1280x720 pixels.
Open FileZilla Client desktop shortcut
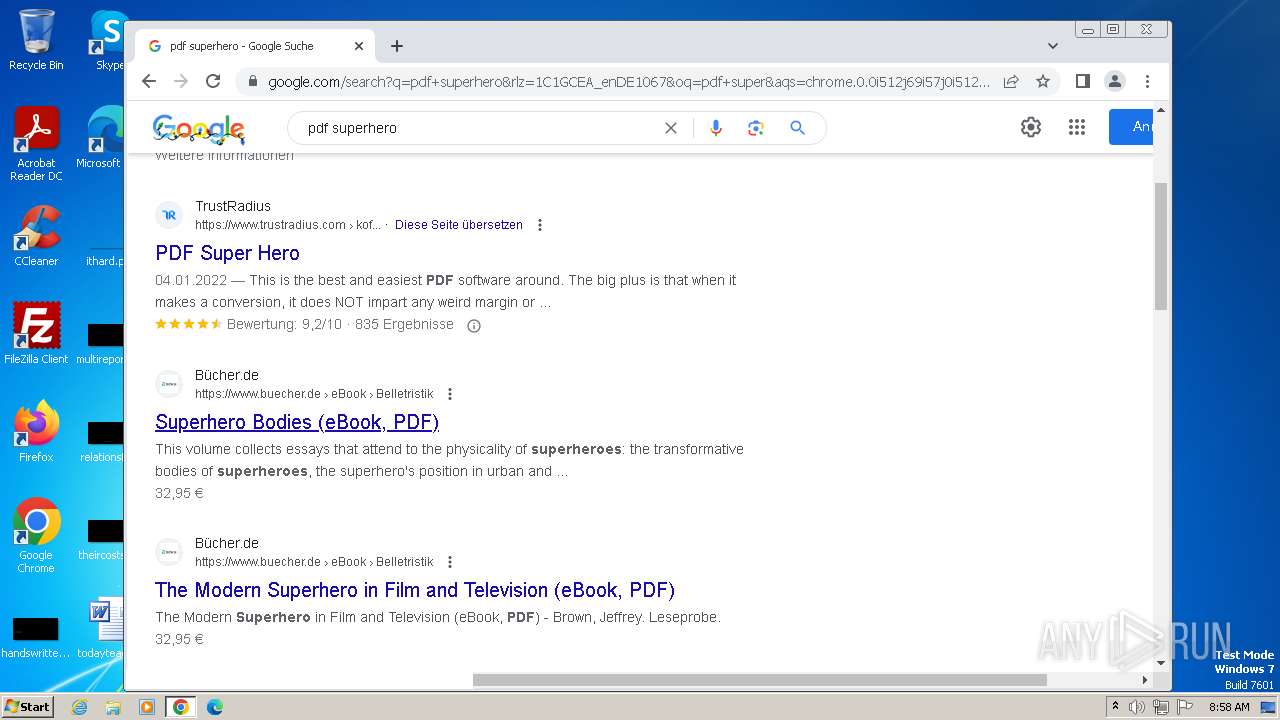click(x=36, y=333)
